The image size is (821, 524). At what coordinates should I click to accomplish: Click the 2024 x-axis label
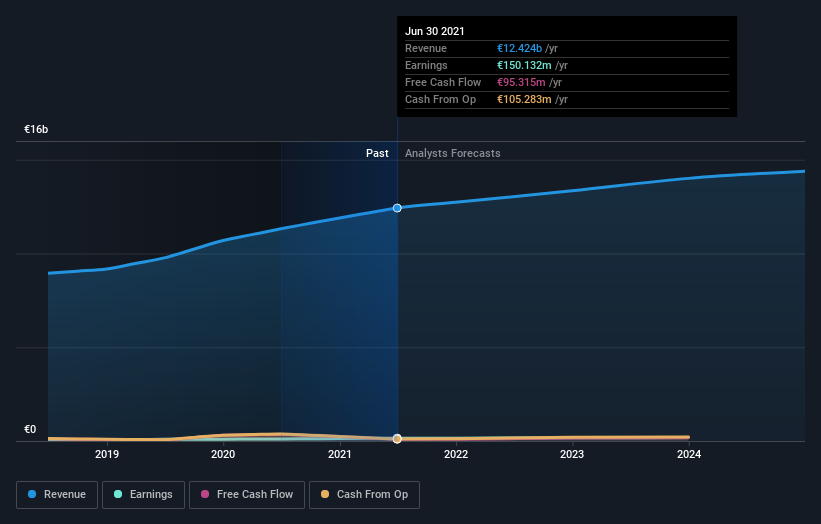tap(689, 454)
